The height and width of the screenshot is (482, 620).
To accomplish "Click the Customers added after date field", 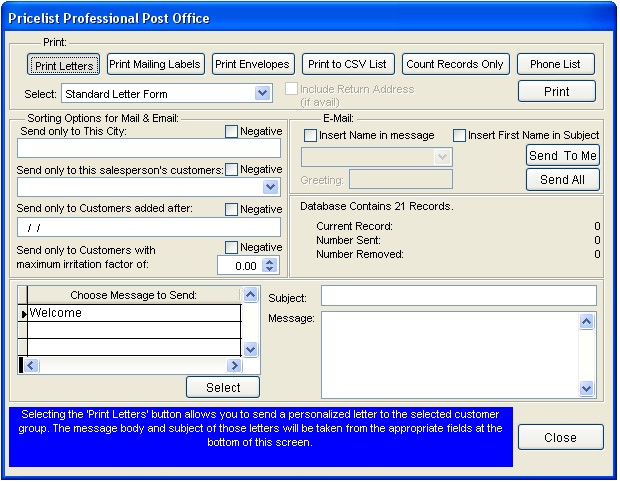I will click(x=148, y=228).
